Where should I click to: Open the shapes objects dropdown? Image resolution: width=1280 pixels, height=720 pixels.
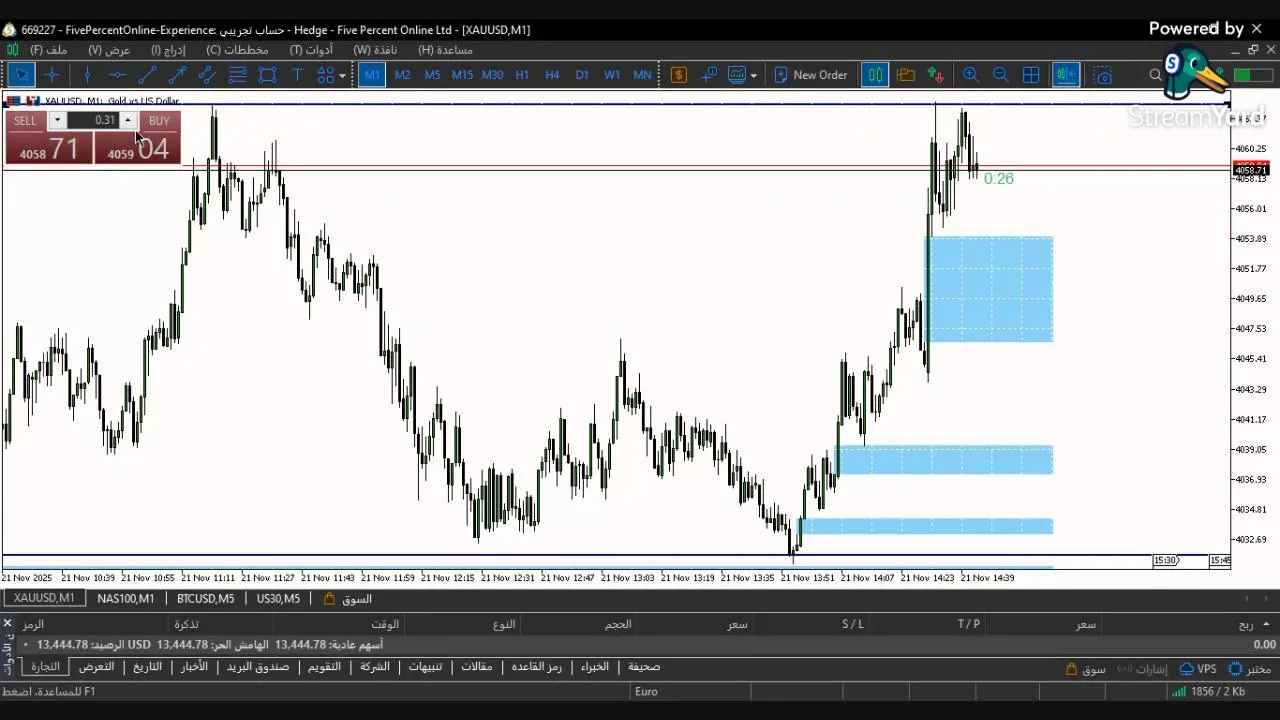click(342, 75)
